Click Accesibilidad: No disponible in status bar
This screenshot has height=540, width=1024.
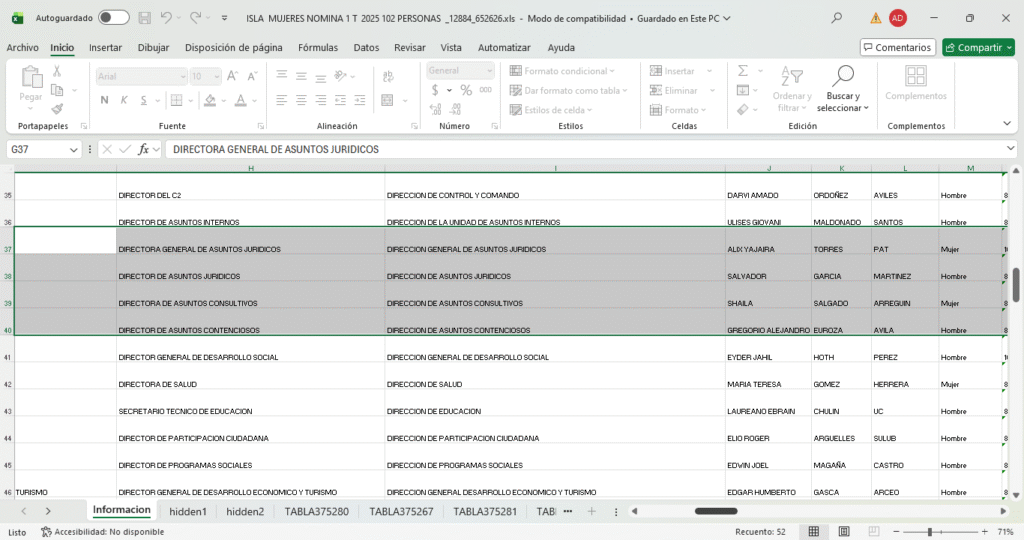102,532
